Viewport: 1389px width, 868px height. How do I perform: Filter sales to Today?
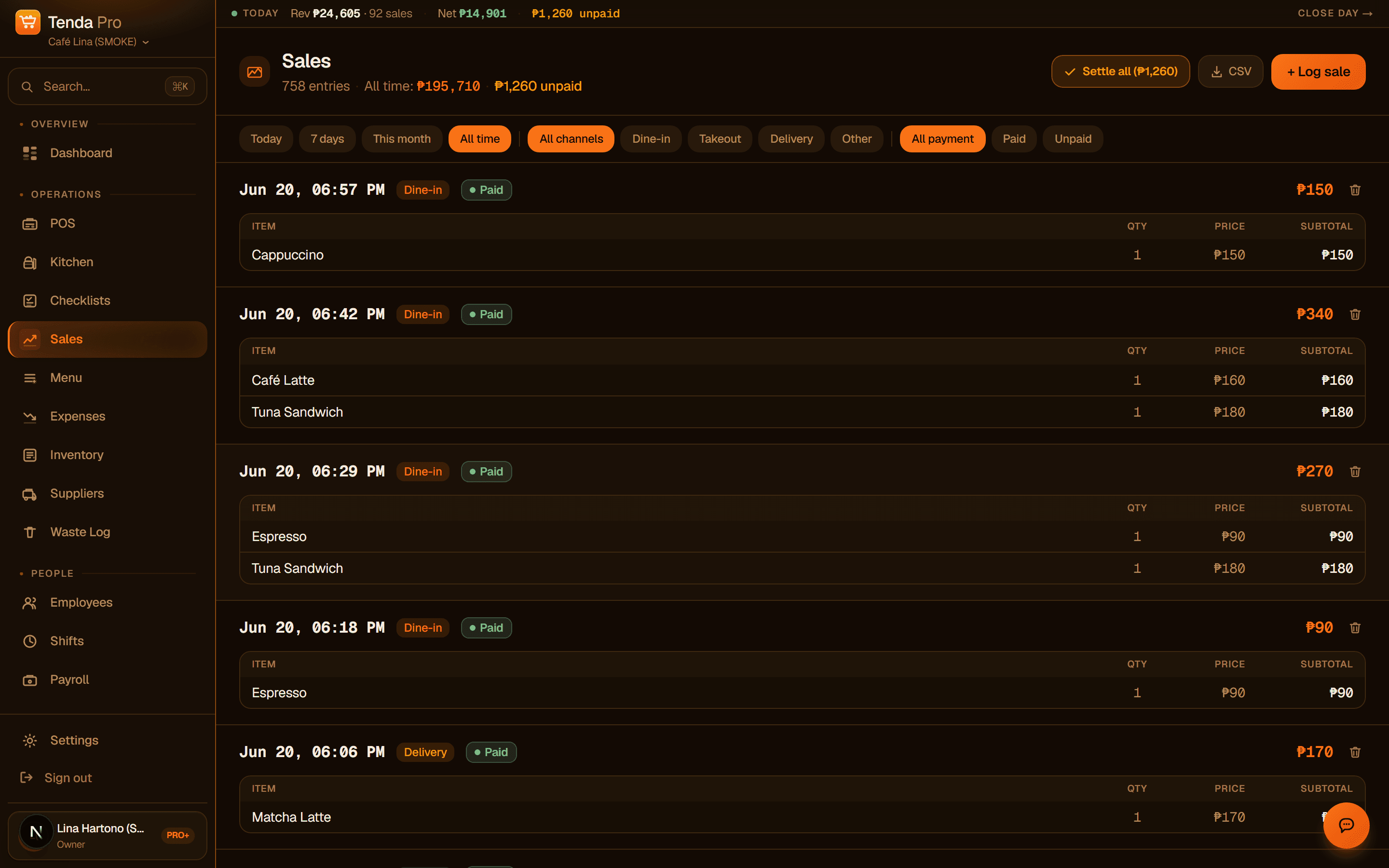pyautogui.click(x=266, y=139)
